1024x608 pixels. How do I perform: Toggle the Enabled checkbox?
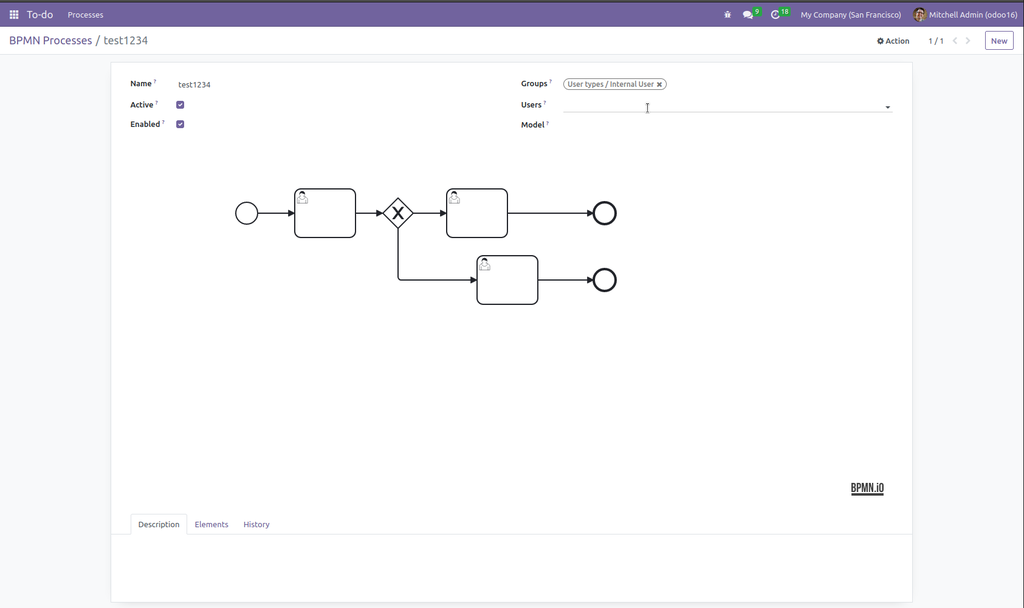180,124
